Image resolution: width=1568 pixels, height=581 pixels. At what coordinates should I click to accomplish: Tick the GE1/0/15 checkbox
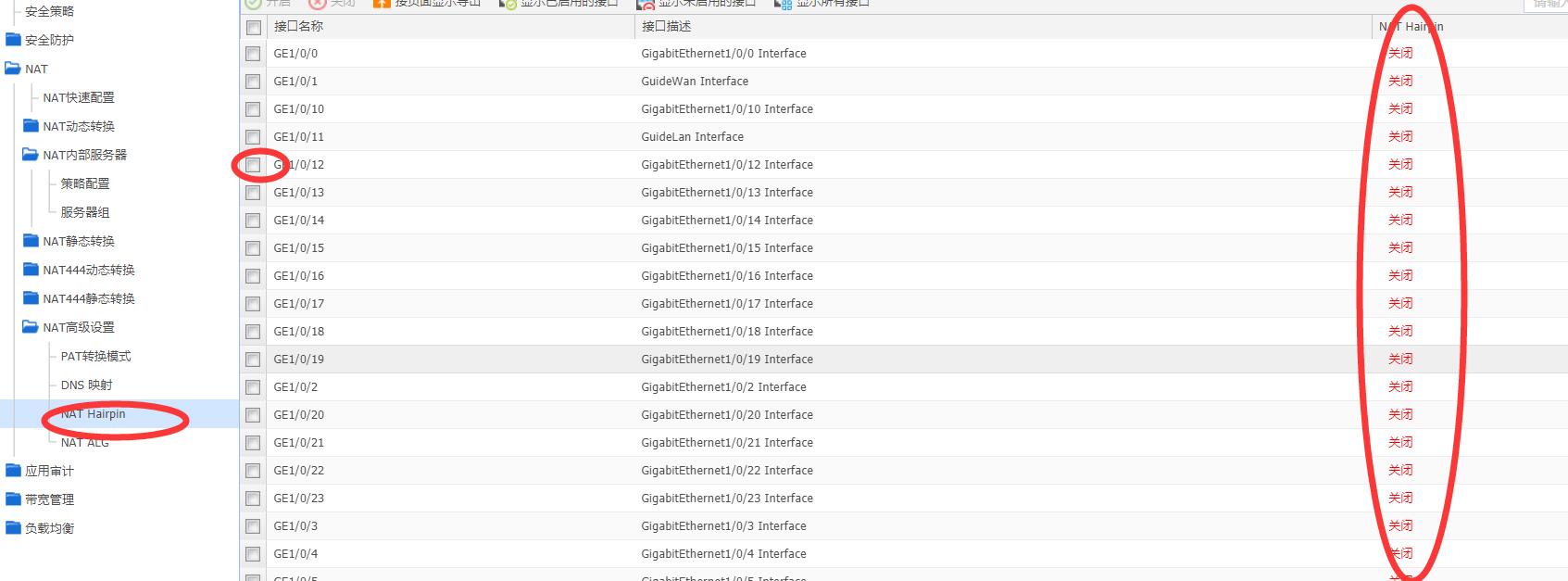[253, 248]
